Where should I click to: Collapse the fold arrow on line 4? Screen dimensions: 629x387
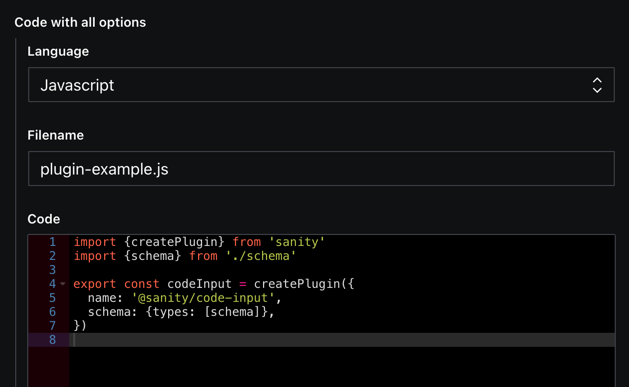coord(63,284)
